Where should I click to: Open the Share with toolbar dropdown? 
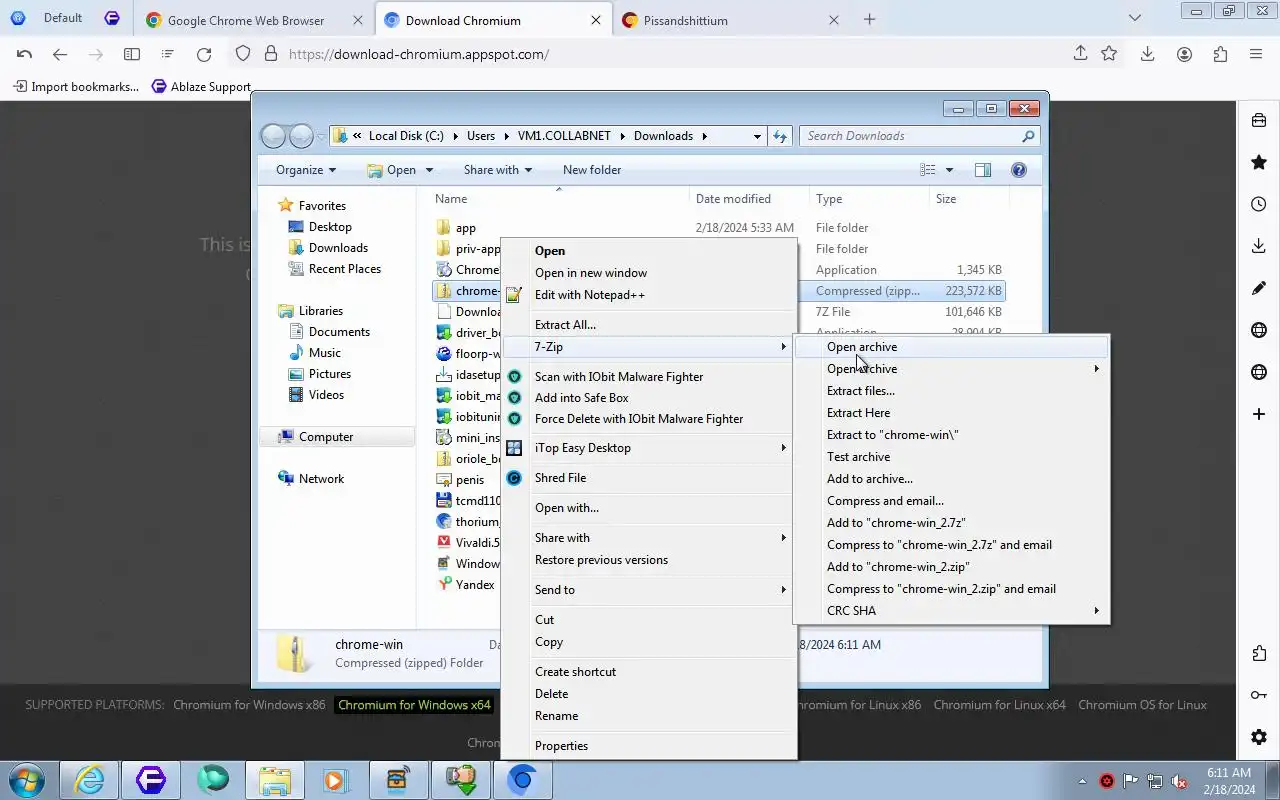pos(498,170)
